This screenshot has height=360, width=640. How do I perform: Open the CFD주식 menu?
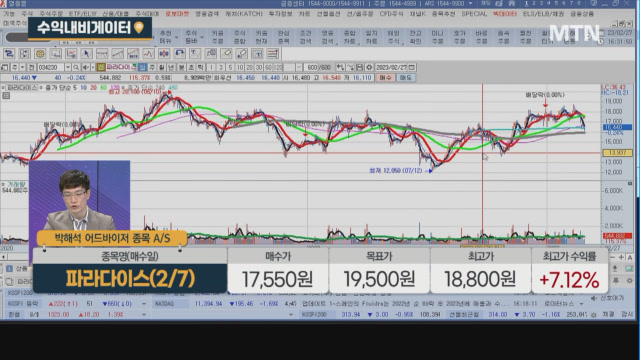(391, 14)
